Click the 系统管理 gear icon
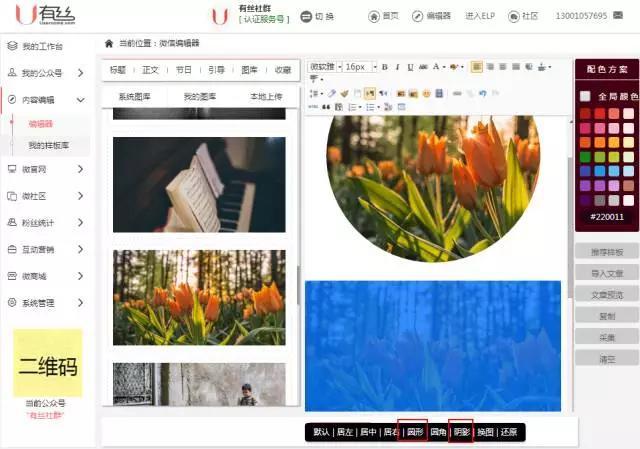 tap(12, 302)
